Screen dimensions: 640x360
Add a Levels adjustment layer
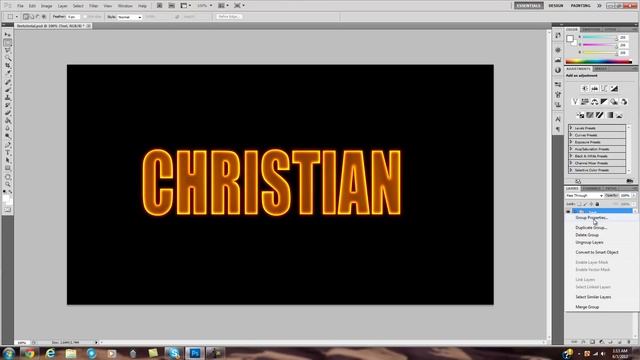point(594,89)
